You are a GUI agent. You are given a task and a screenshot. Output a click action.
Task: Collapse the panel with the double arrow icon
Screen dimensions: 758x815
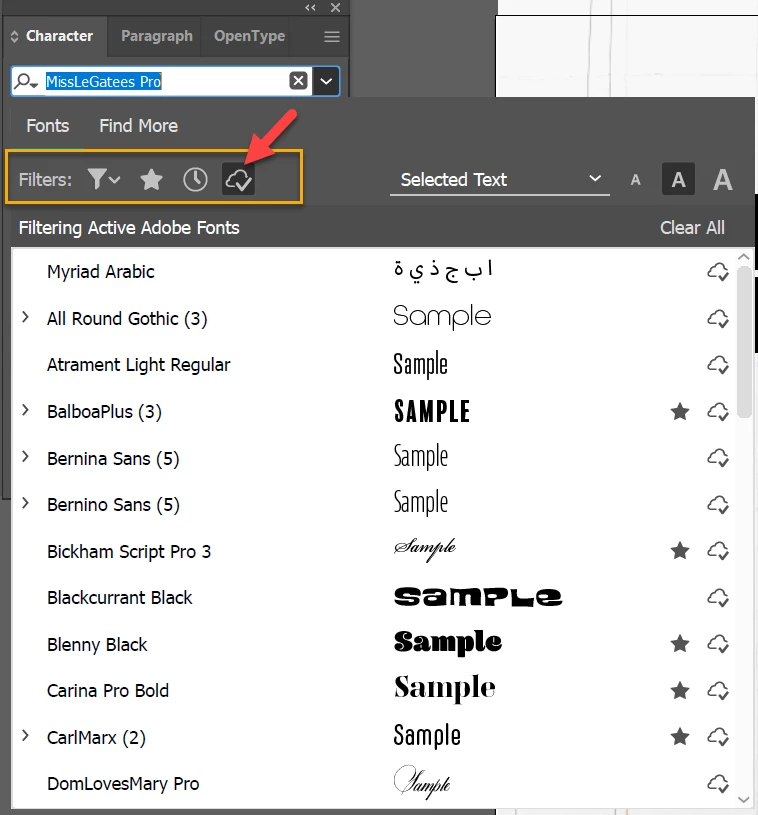(x=310, y=7)
